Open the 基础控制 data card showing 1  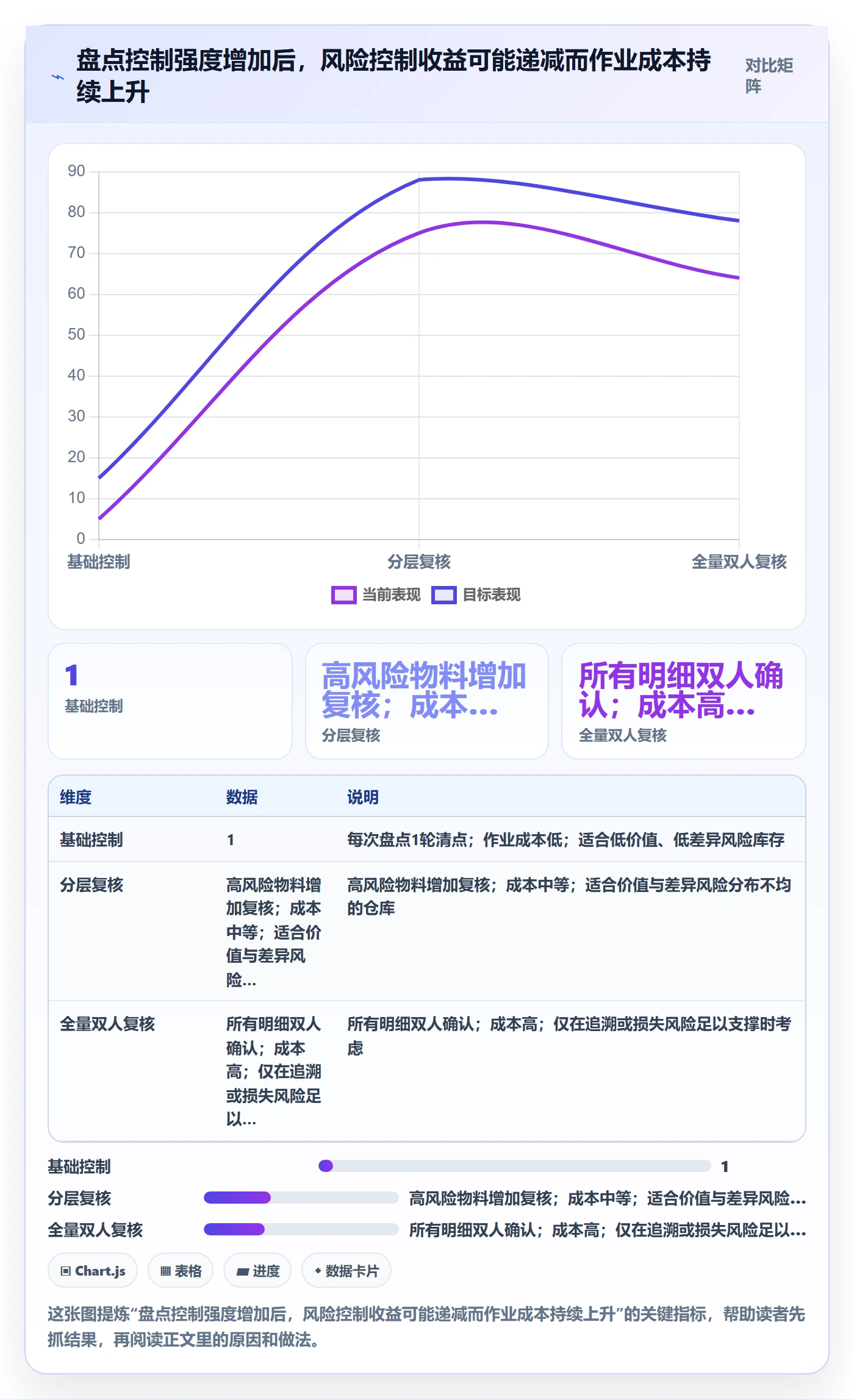[x=170, y=701]
